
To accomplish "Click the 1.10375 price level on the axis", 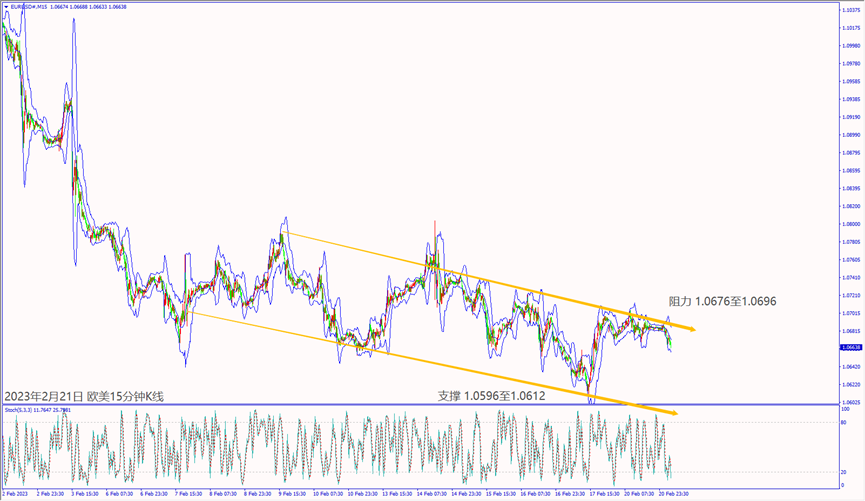I will click(850, 11).
